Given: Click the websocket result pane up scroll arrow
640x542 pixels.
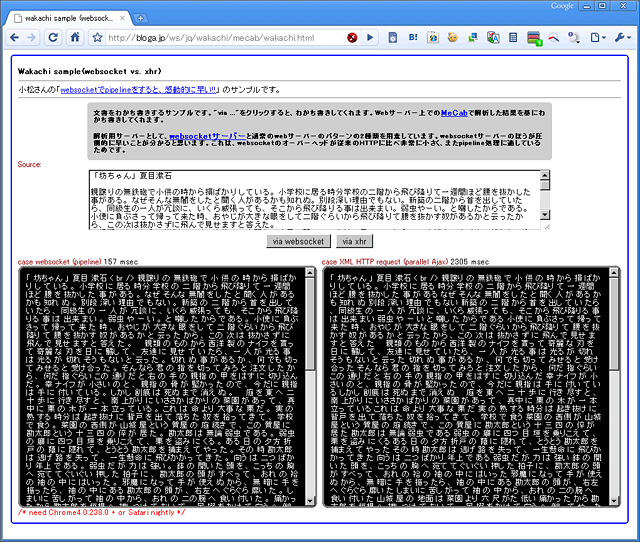Looking at the screenshot, I should 310,272.
